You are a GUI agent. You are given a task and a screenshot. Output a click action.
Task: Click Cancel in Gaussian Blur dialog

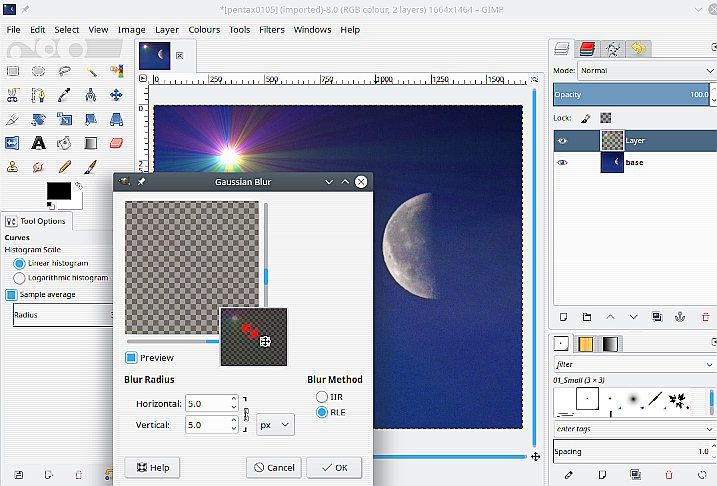coord(274,467)
